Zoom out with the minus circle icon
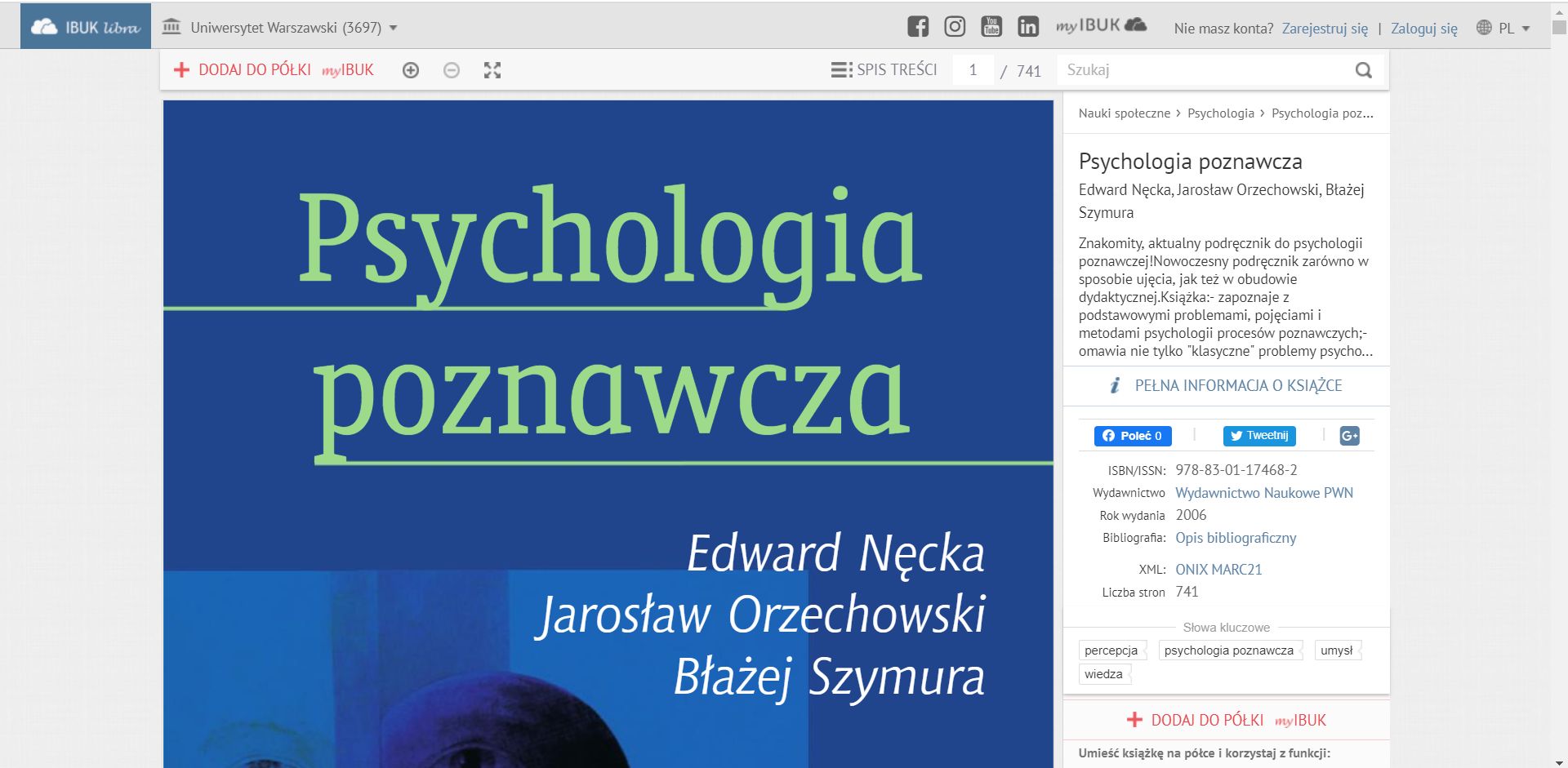1568x768 pixels. coord(452,70)
